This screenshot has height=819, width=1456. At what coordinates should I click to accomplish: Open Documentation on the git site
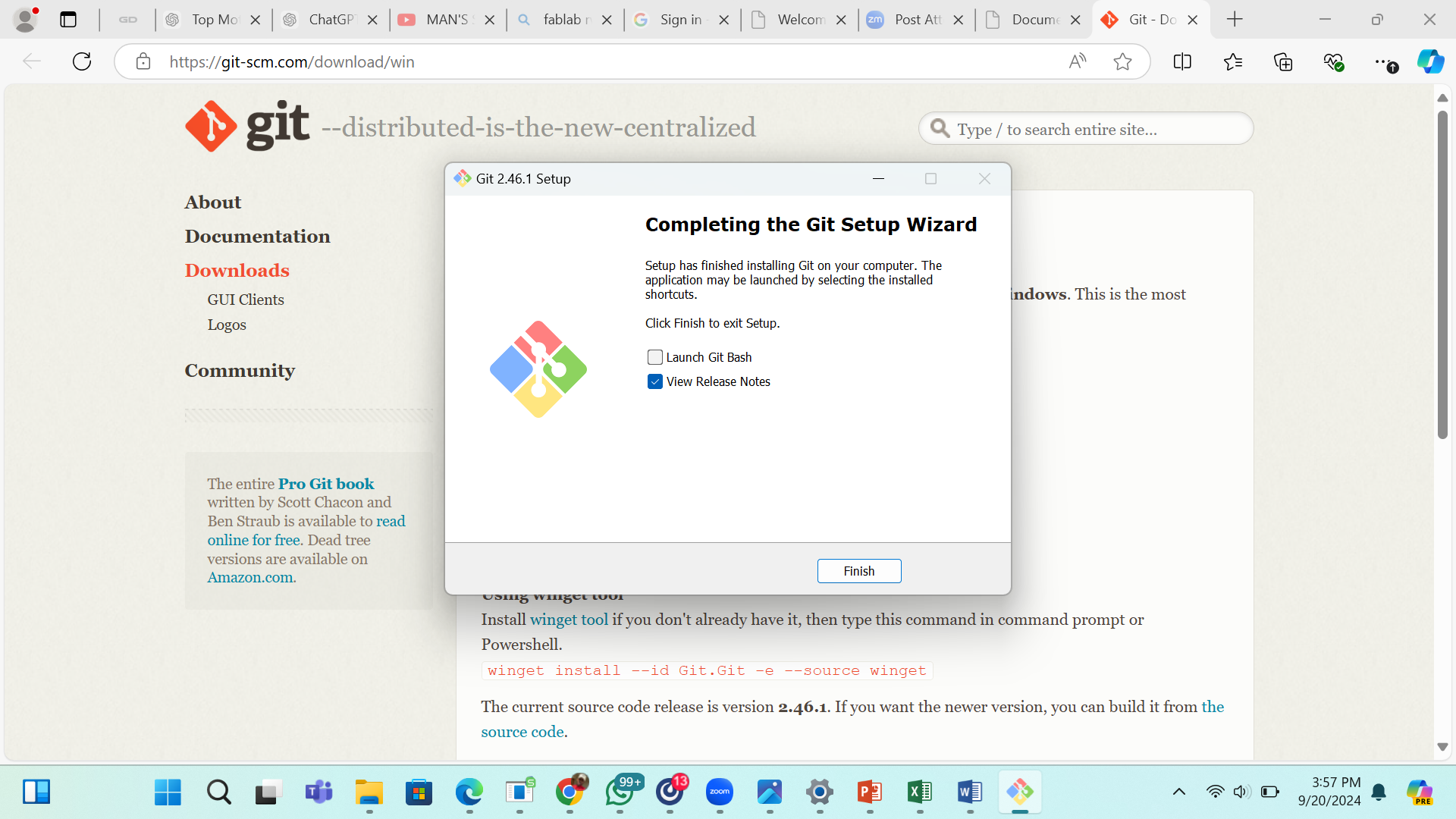tap(258, 237)
